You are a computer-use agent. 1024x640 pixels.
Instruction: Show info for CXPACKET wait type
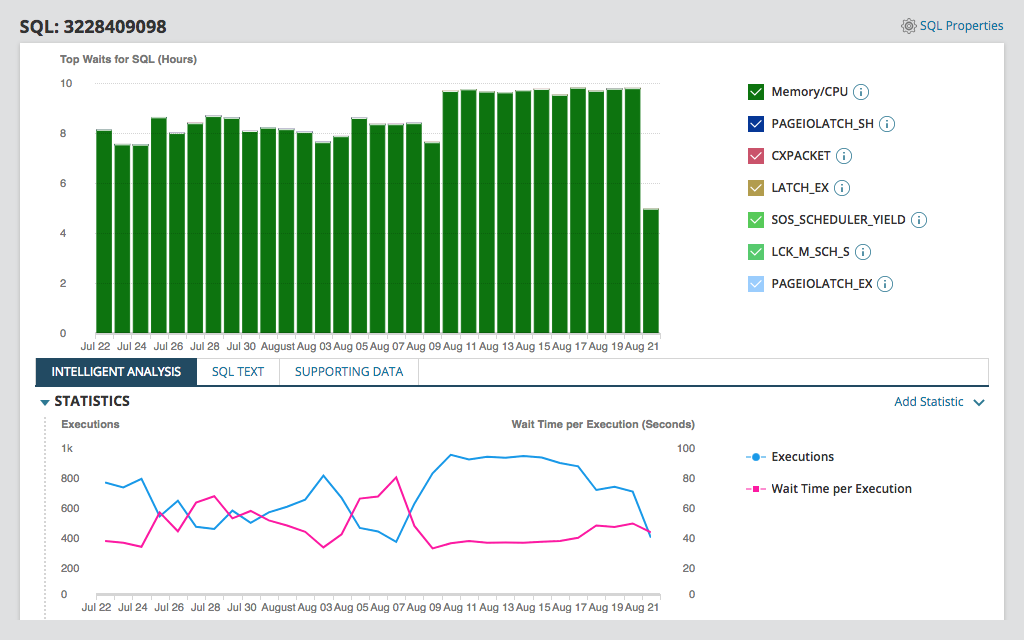point(843,156)
